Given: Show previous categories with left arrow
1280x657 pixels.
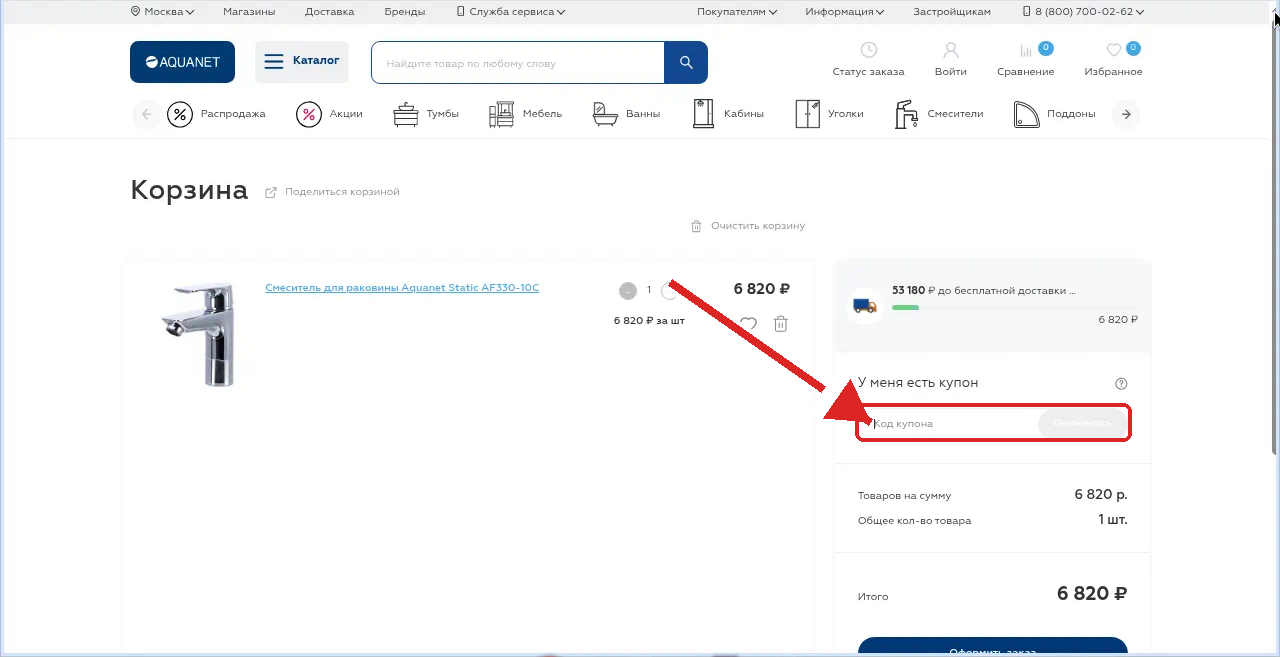Looking at the screenshot, I should (x=146, y=114).
